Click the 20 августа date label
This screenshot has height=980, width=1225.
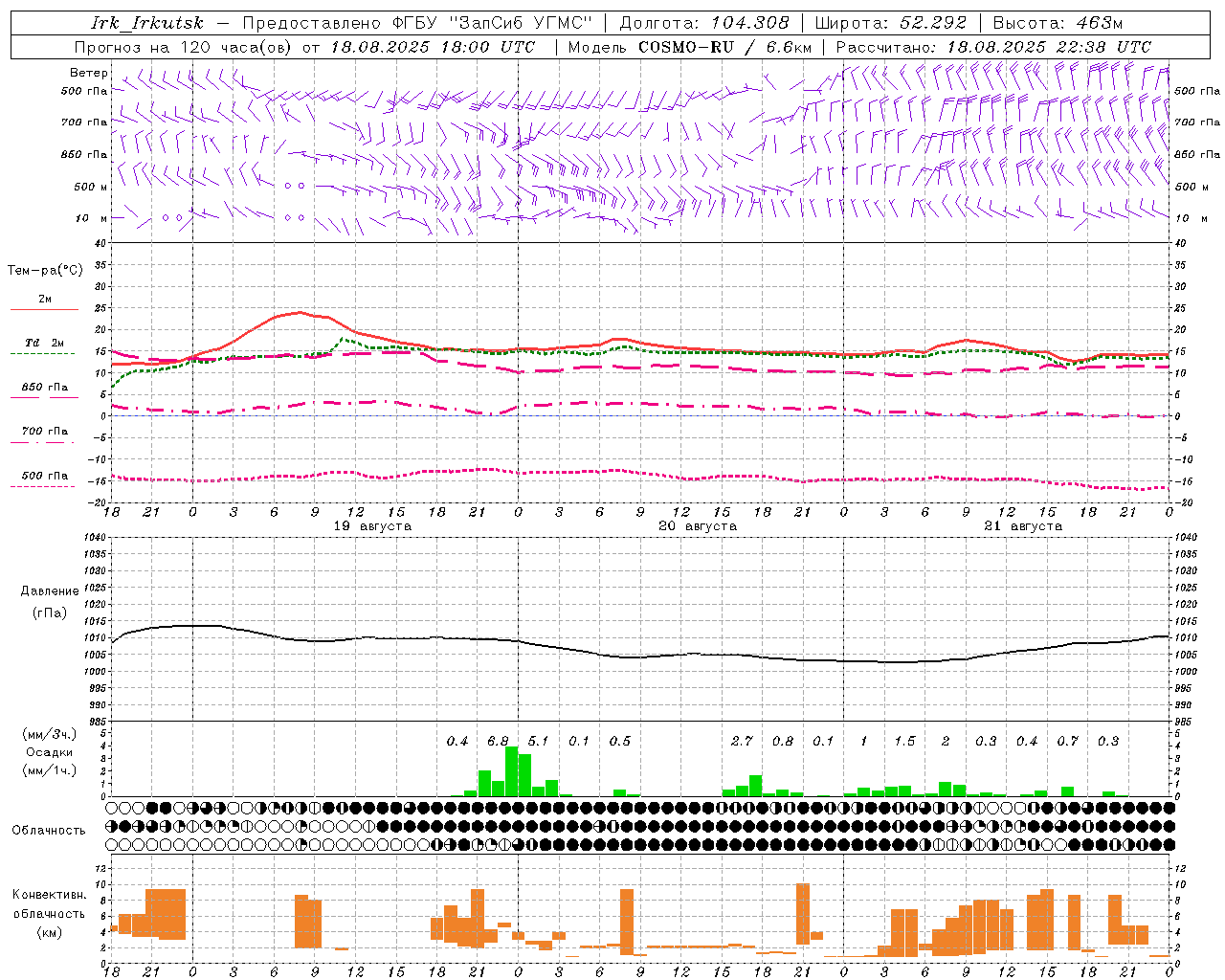pos(698,526)
